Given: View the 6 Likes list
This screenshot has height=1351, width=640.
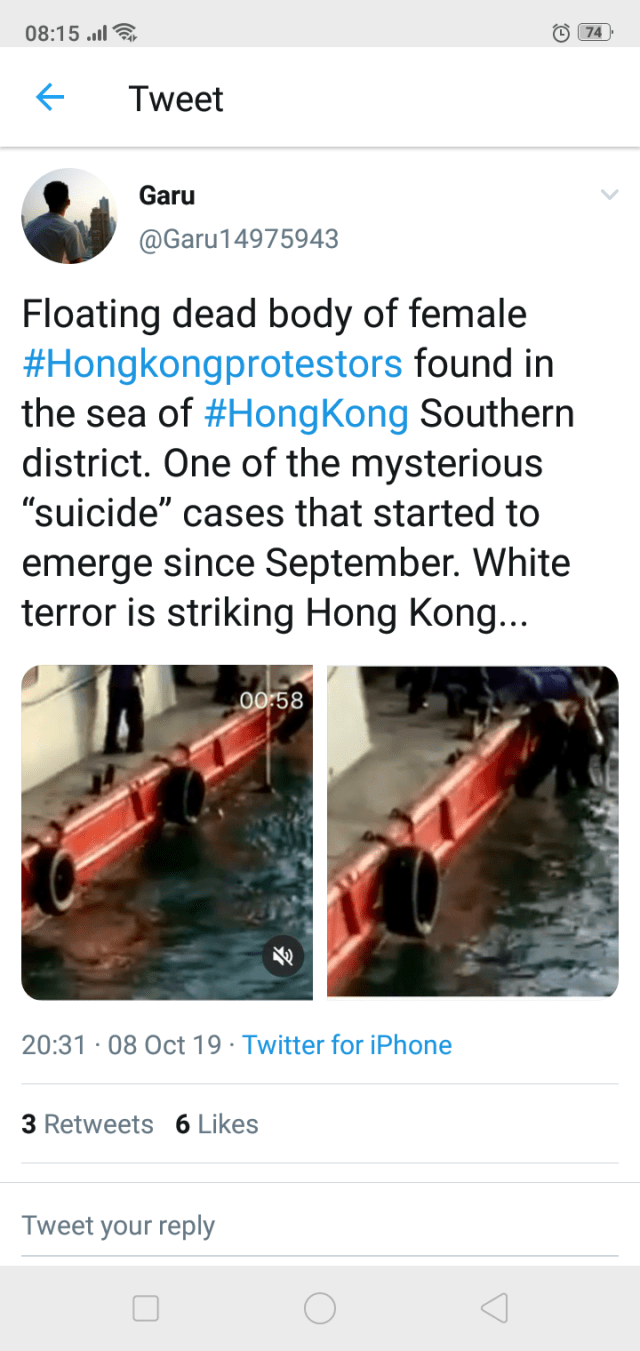Looking at the screenshot, I should click(216, 1124).
